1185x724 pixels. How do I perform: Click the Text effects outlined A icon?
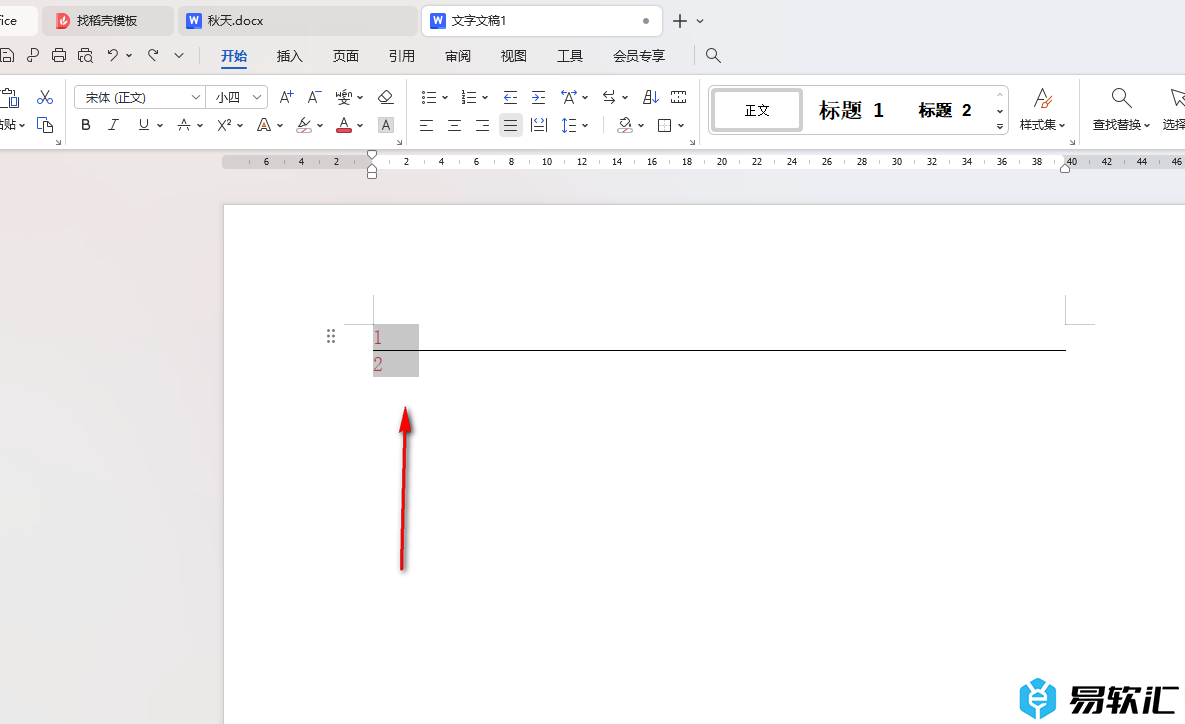264,125
